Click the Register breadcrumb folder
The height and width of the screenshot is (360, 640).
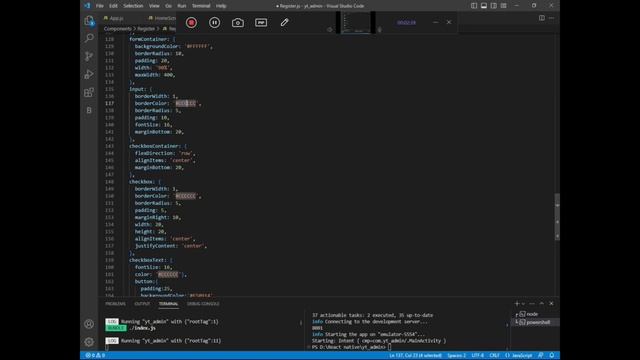tap(146, 29)
